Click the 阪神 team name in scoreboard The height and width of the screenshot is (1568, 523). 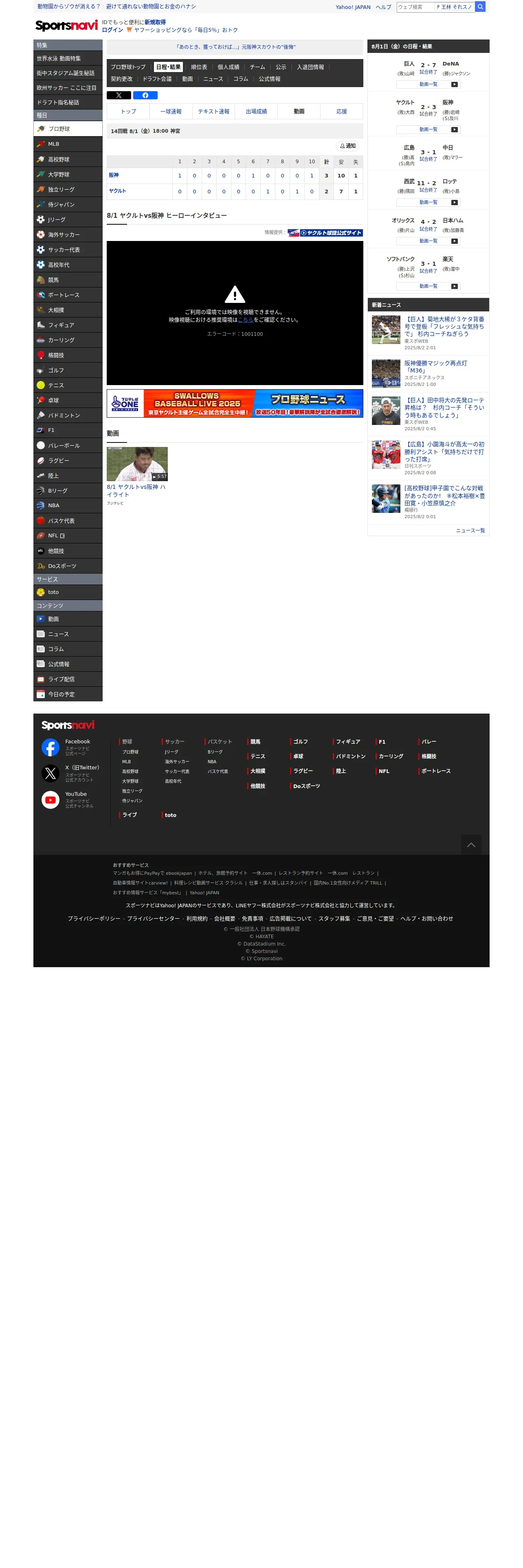[x=114, y=175]
